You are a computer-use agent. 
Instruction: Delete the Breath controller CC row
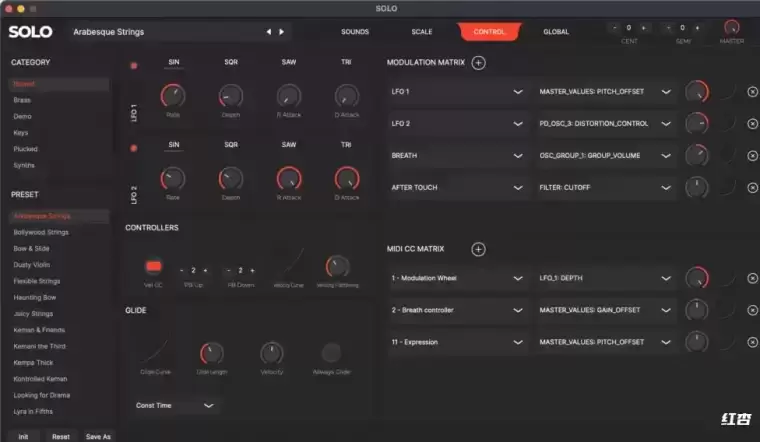click(752, 310)
